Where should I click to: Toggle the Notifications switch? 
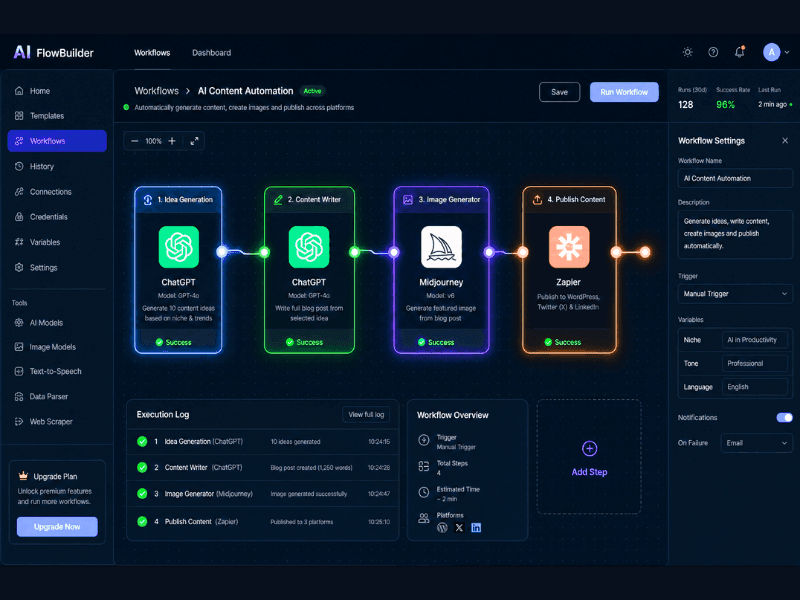click(x=784, y=417)
